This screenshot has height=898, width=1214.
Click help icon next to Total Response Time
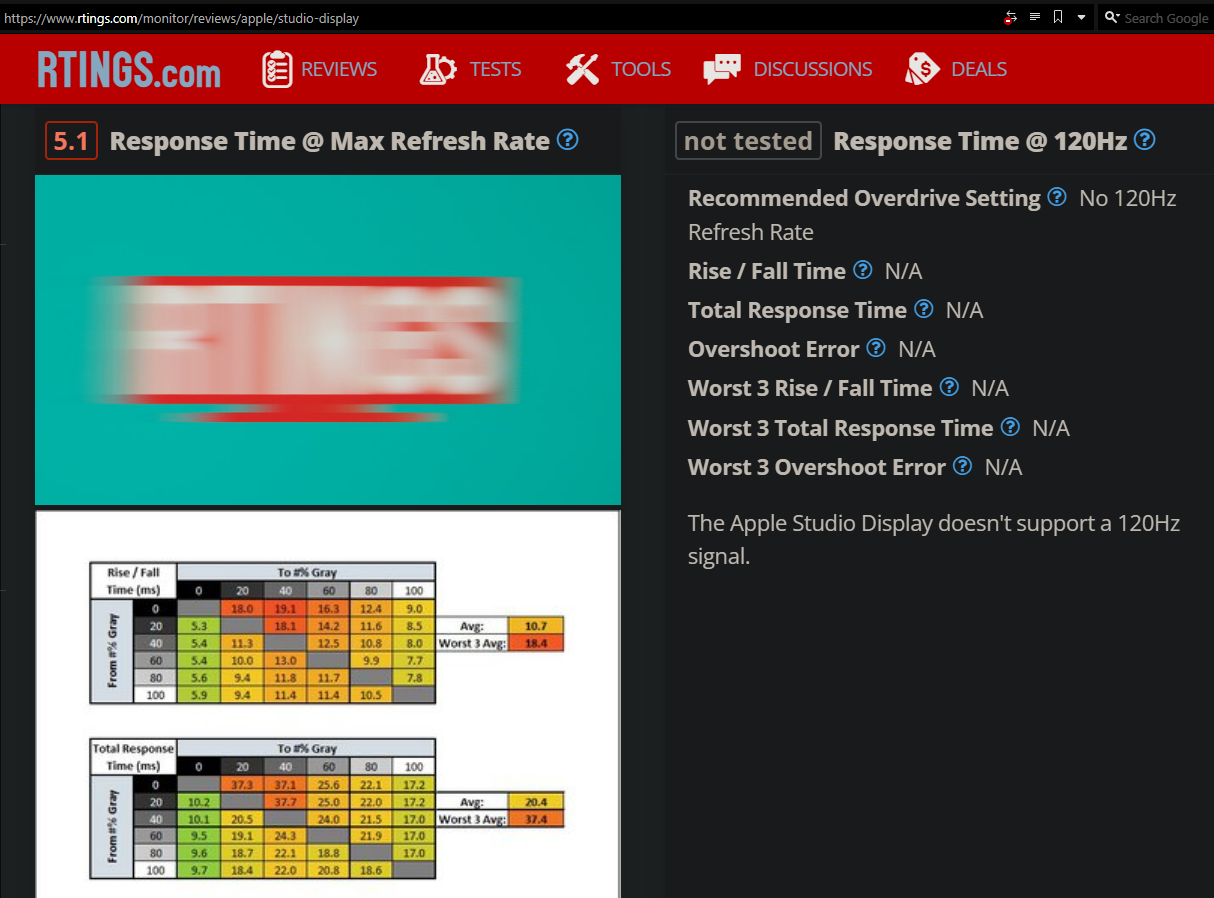tap(924, 309)
